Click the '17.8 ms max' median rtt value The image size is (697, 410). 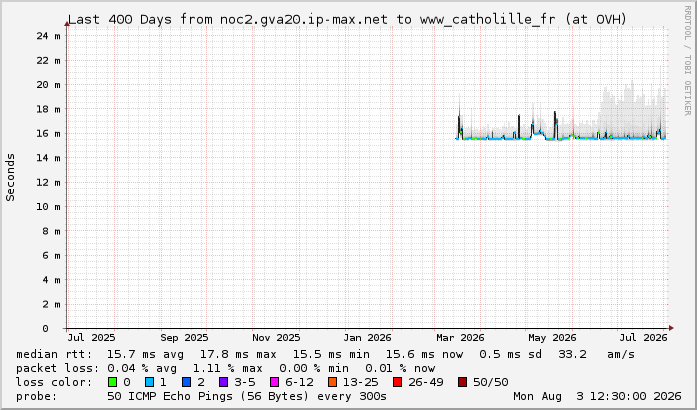coord(238,354)
